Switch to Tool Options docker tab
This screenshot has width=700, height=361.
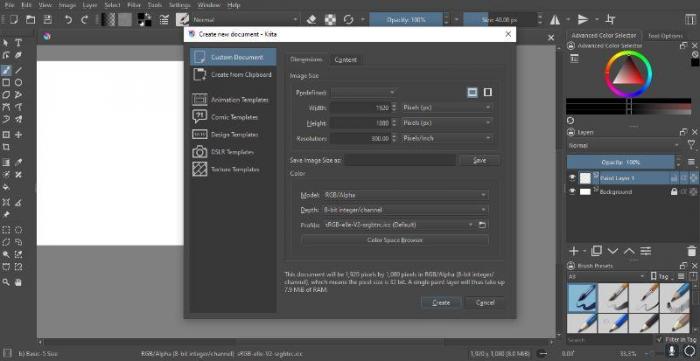(x=665, y=36)
